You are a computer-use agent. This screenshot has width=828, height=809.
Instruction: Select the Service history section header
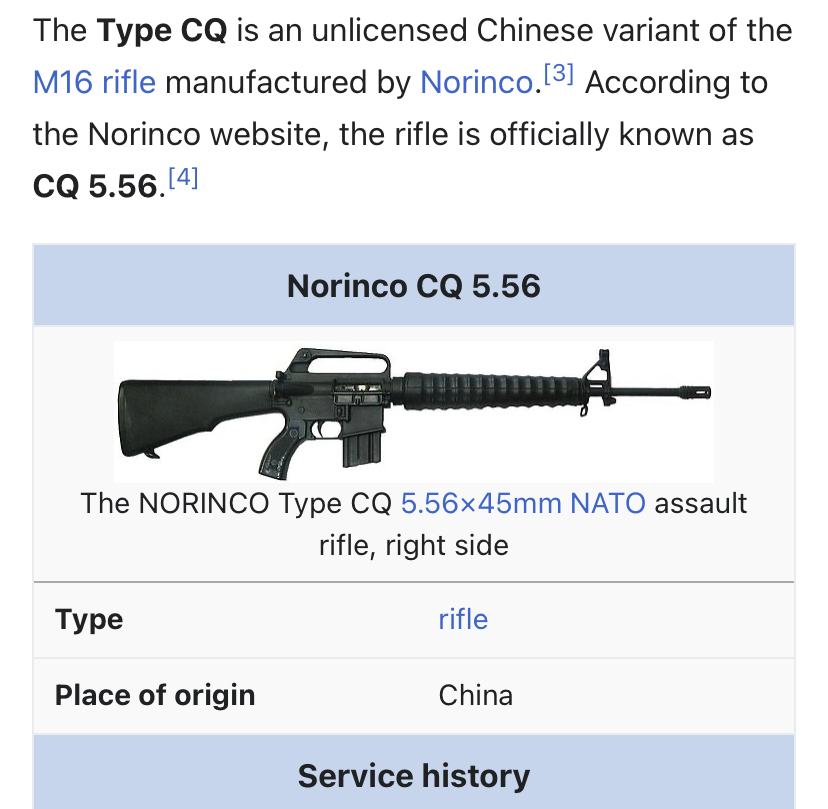(x=413, y=776)
